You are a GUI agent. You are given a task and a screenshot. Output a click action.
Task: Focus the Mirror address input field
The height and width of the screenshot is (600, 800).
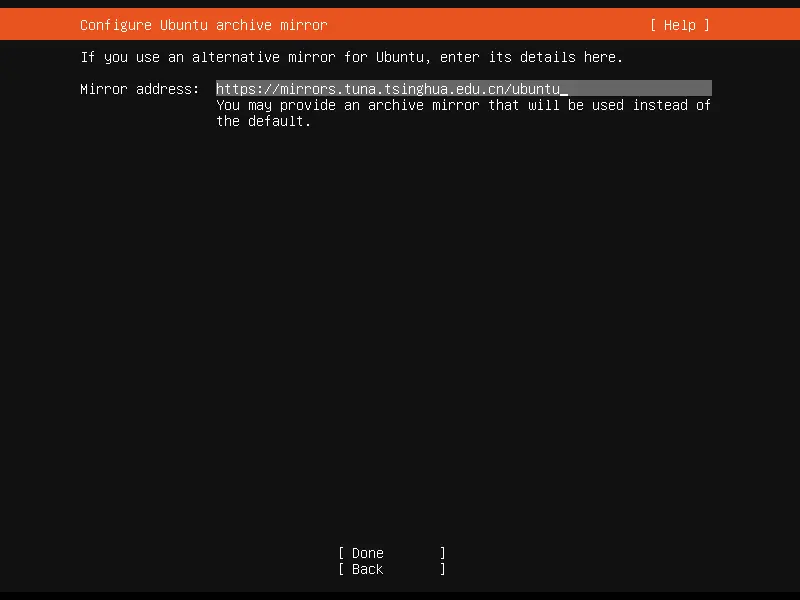(x=463, y=89)
